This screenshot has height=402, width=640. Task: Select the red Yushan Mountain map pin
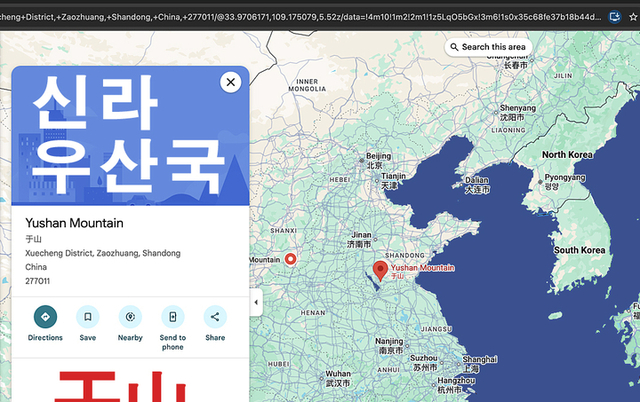380,271
